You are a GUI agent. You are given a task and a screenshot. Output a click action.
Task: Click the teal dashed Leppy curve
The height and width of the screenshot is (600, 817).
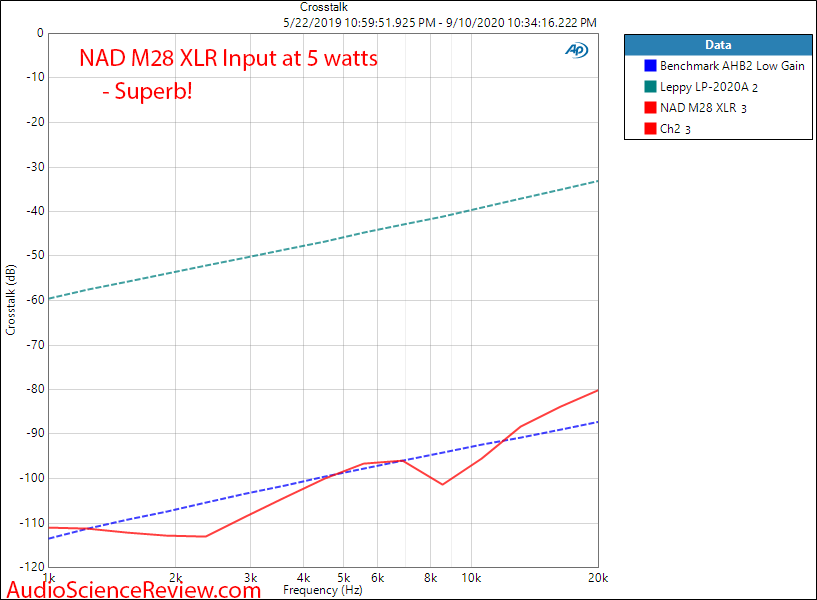[323, 240]
